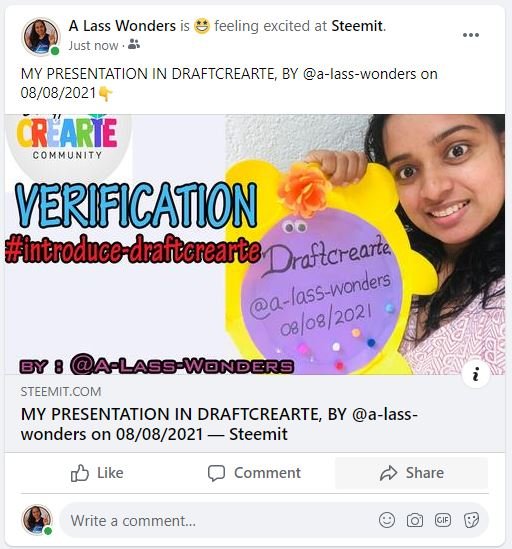Add a GIF to the comment
512x549 pixels.
click(x=443, y=520)
